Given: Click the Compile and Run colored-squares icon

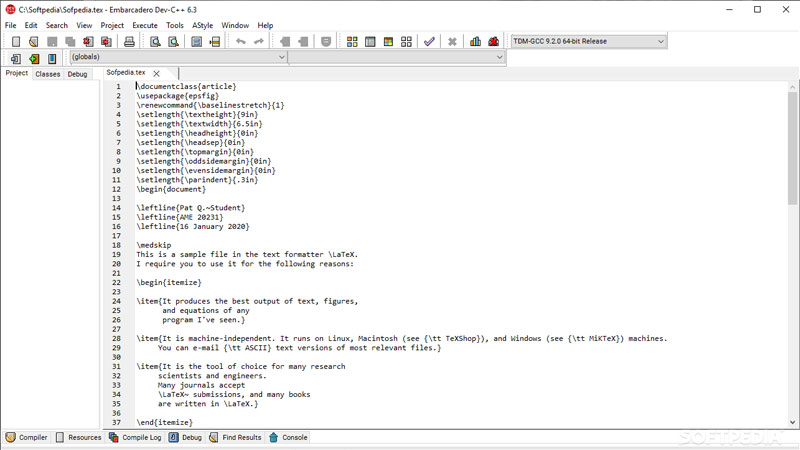Looking at the screenshot, I should point(388,42).
